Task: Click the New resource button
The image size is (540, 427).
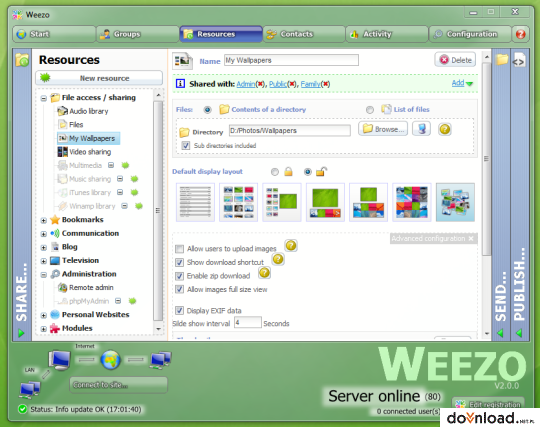Action: click(x=99, y=78)
